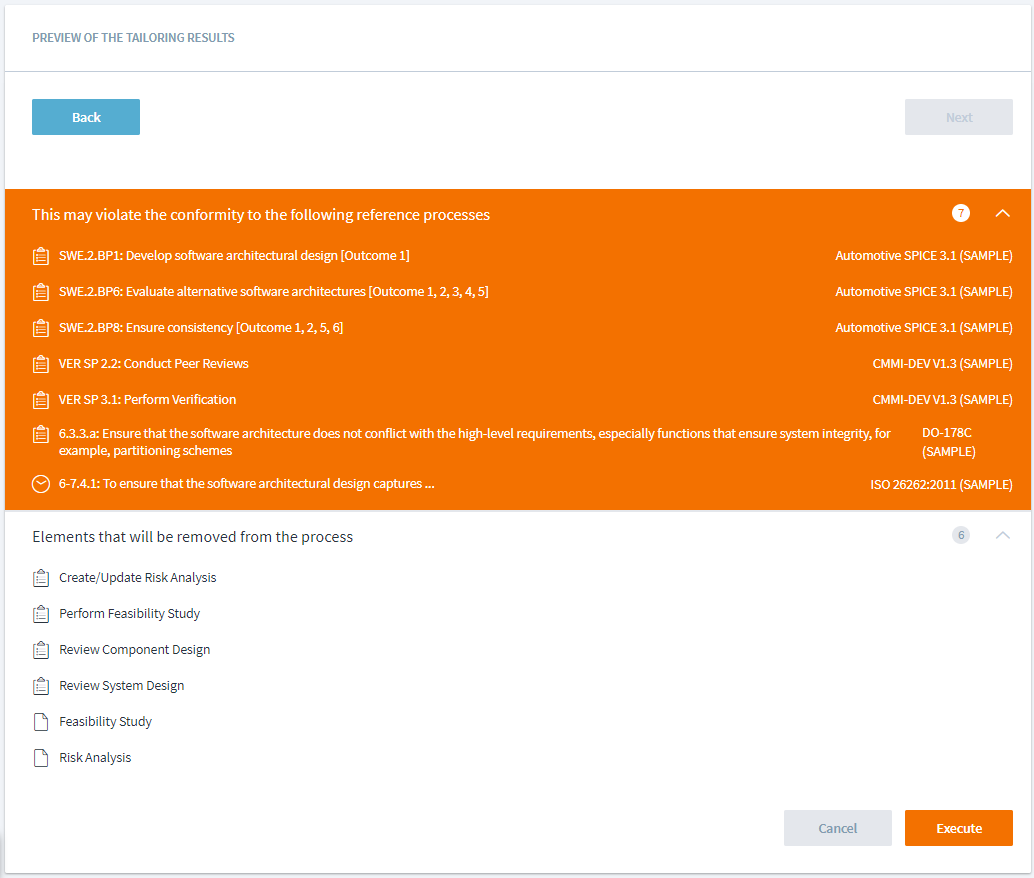Screen dimensions: 1034x878
Task: Click the violations count badge showing 7
Action: [x=960, y=213]
